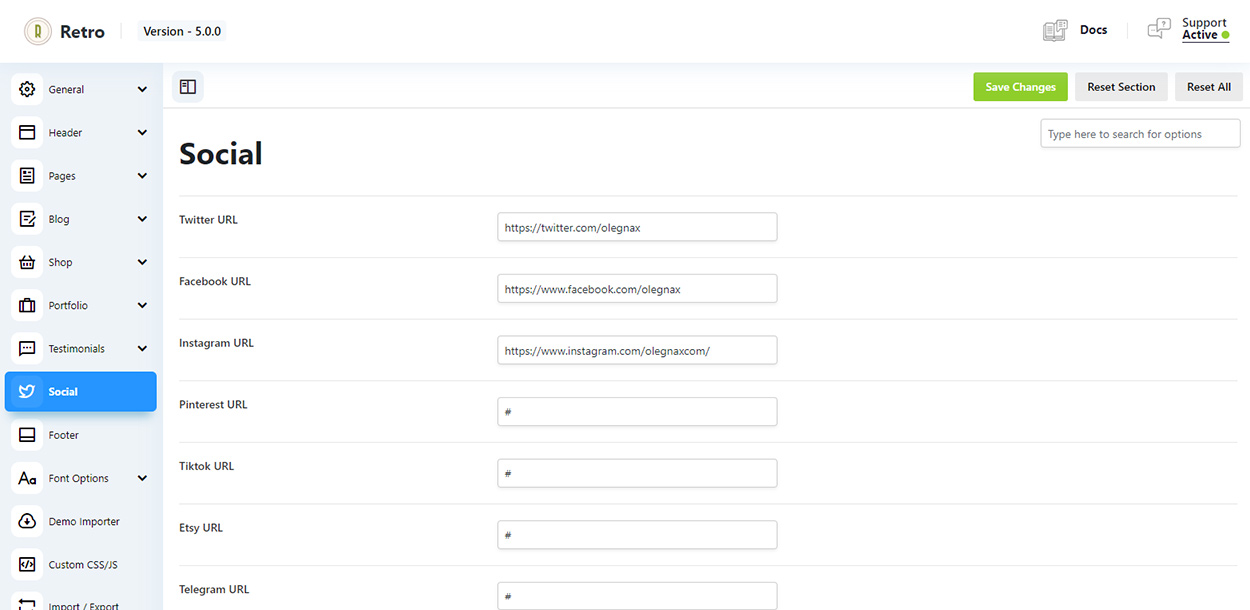
Task: Open the Demo Importer menu item
Action: [x=81, y=521]
